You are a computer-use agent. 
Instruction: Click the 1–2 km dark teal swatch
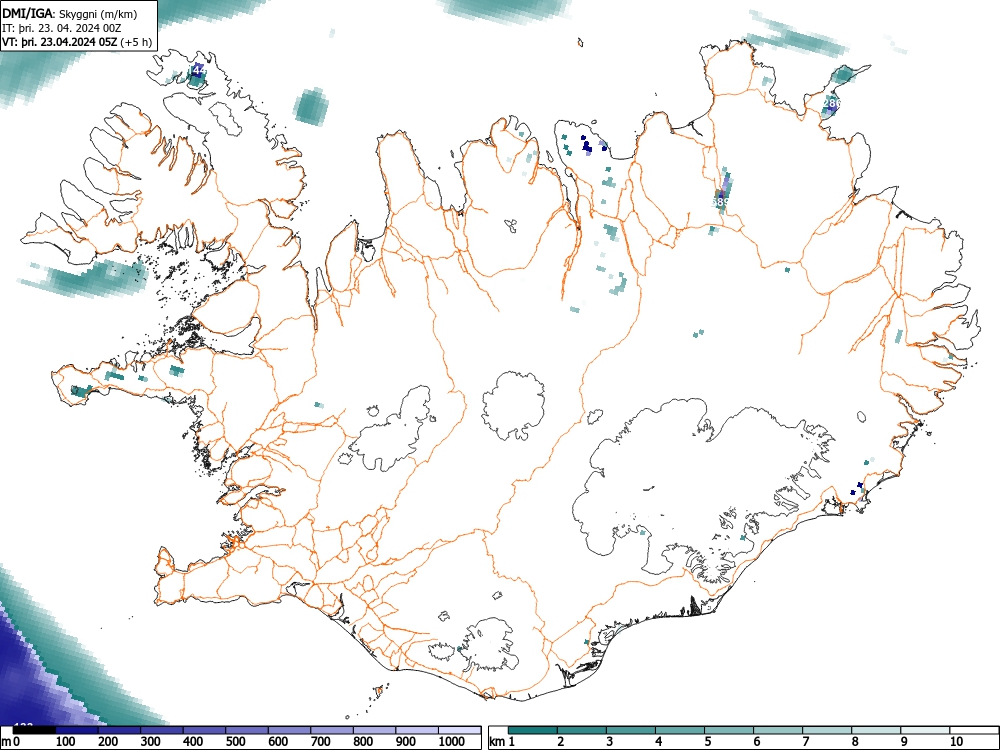[533, 730]
